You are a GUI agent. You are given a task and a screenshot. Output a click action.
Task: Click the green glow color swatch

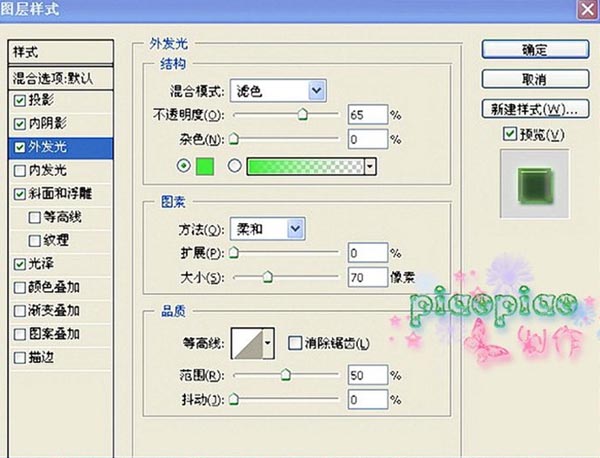point(205,166)
